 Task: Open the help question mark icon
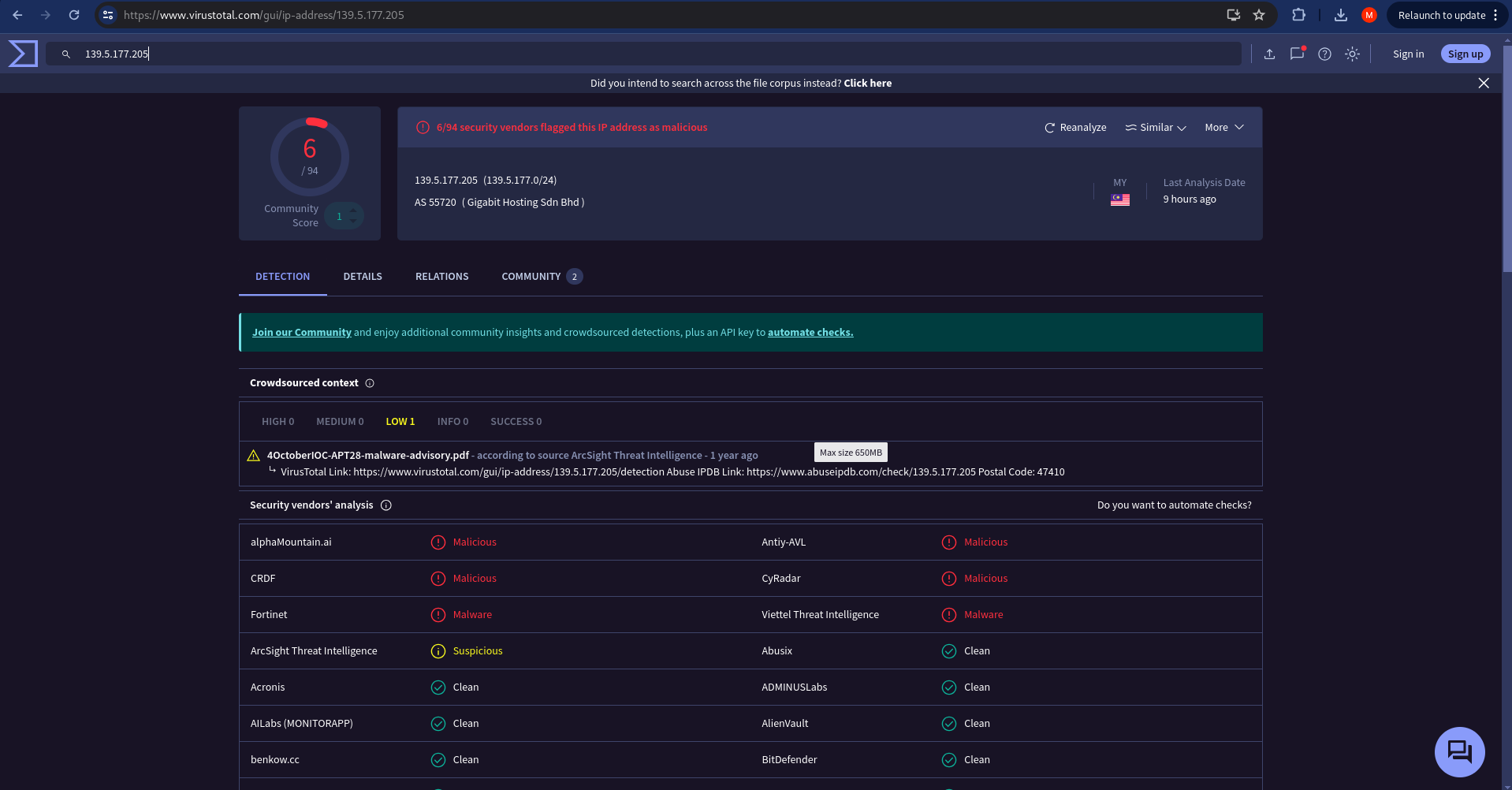click(1324, 54)
